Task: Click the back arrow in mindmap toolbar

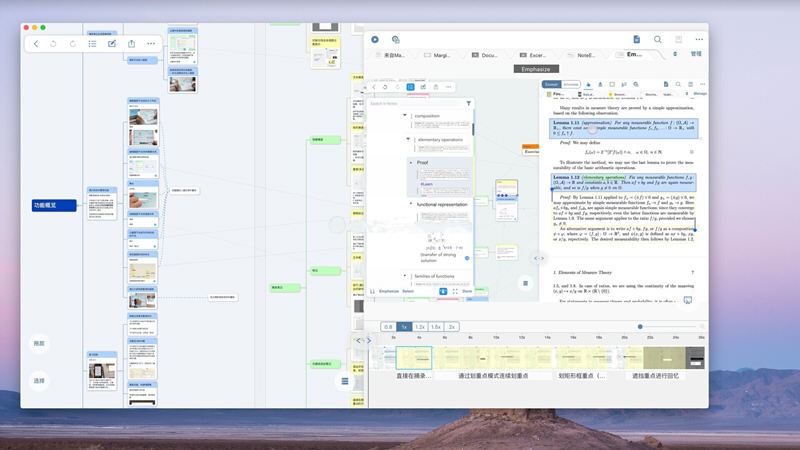Action: (36, 44)
